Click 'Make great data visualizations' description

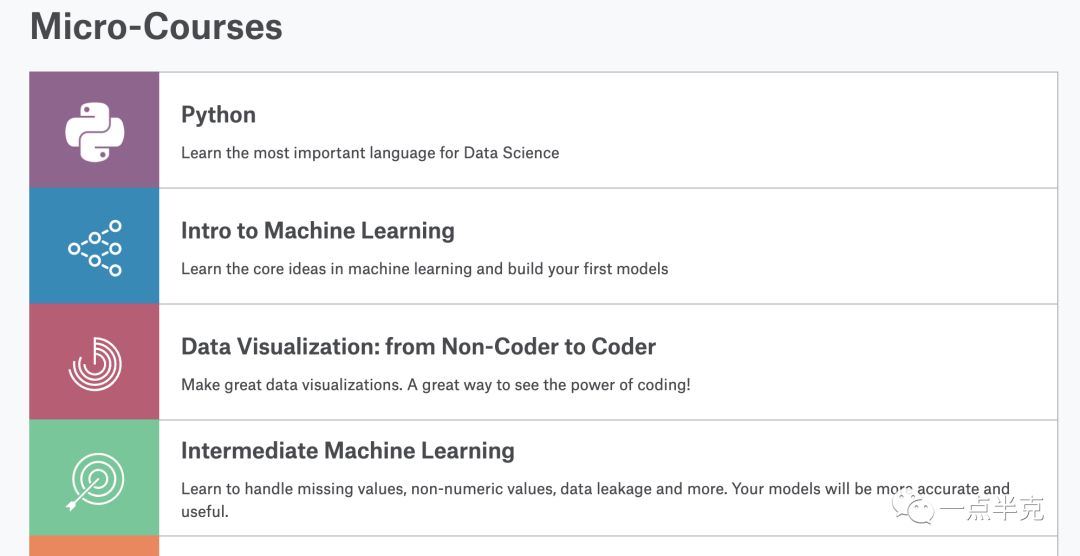435,385
